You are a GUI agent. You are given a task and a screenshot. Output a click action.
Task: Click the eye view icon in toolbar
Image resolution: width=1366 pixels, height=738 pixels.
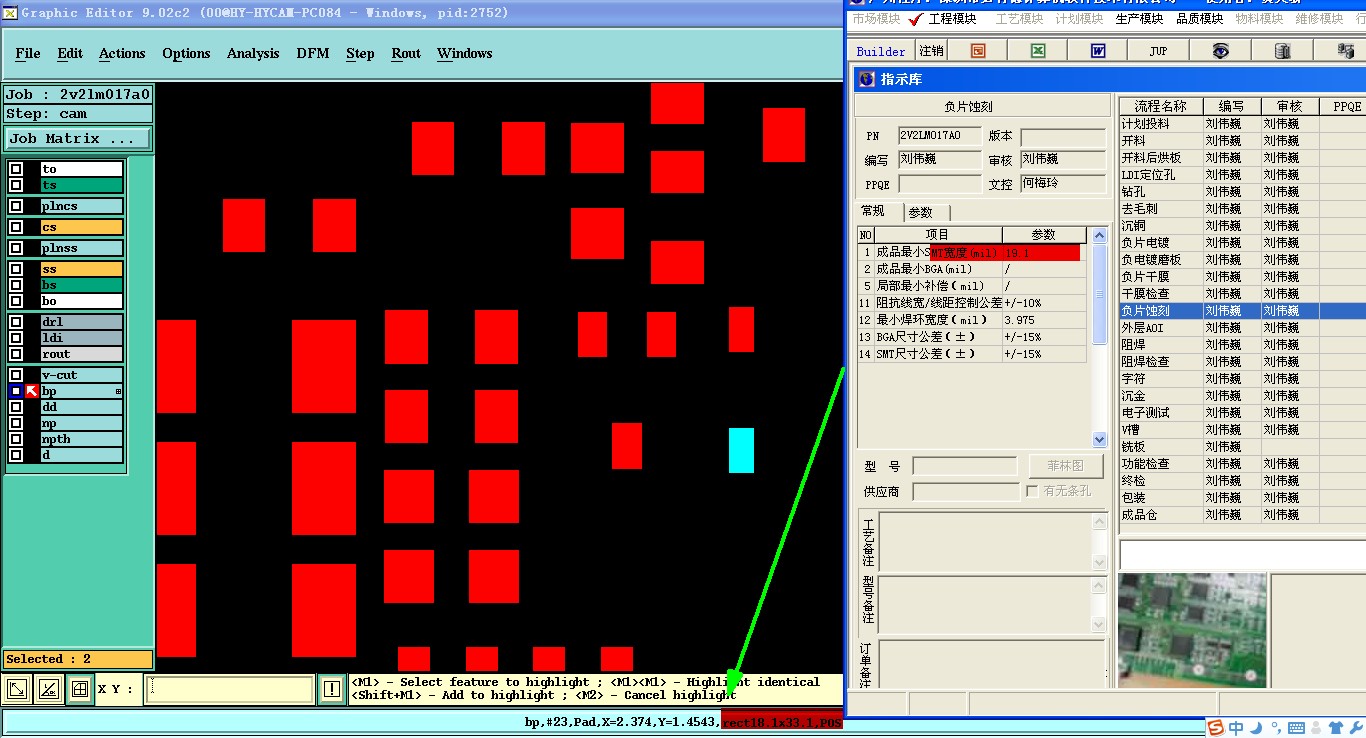tap(1220, 51)
